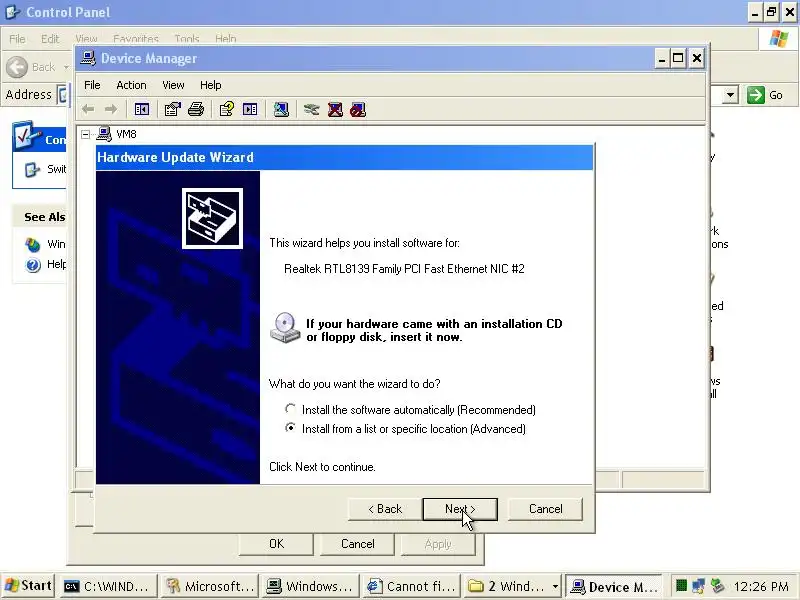This screenshot has height=600, width=800.
Task: Cancel the Hardware Update Wizard
Action: (x=545, y=509)
